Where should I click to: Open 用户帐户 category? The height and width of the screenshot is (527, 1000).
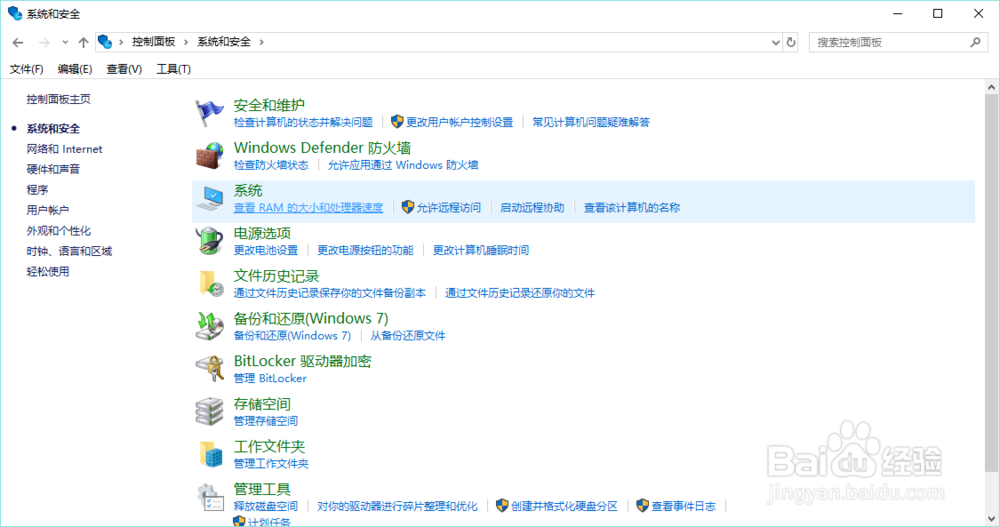coord(48,210)
